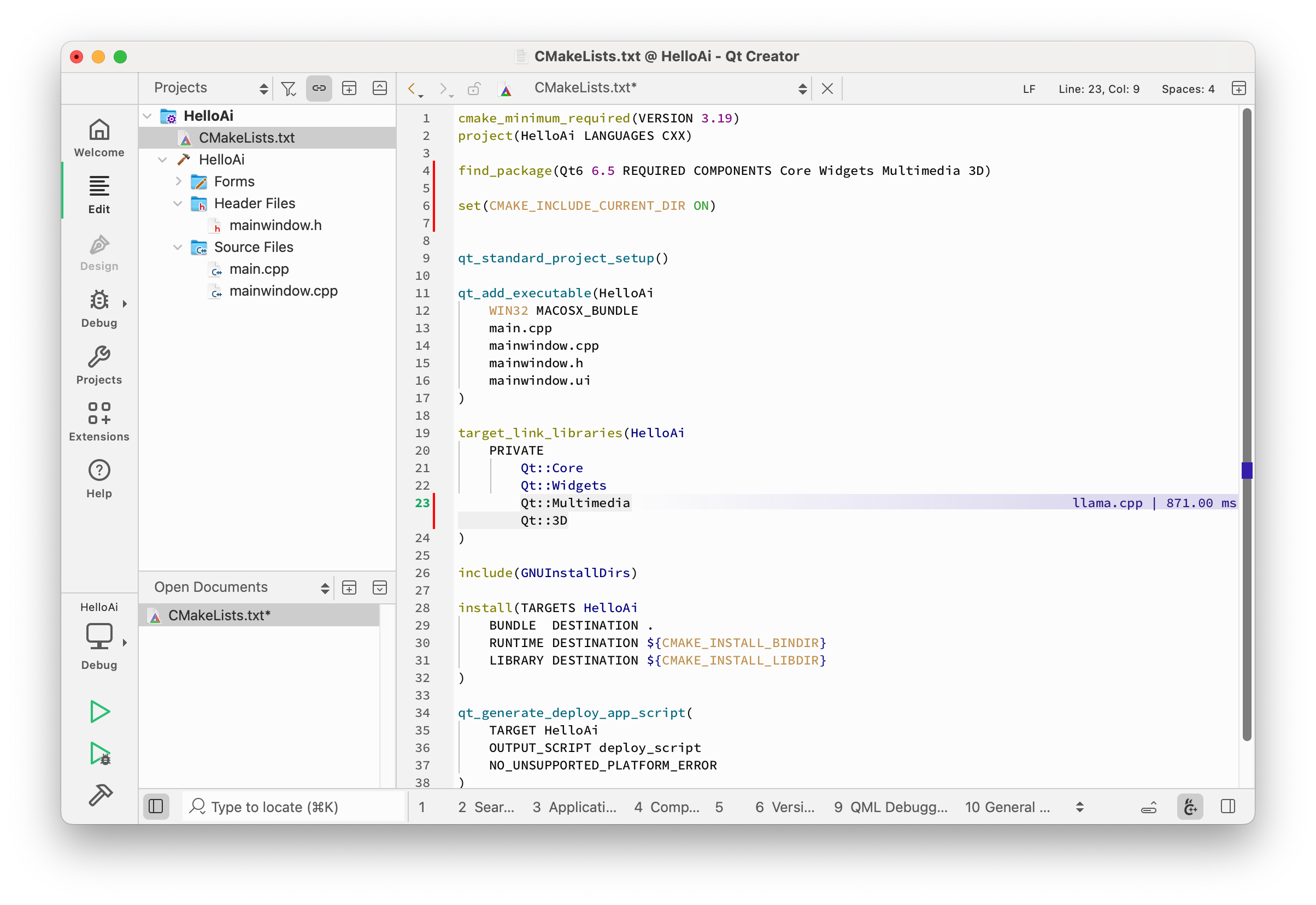The width and height of the screenshot is (1316, 905).
Task: Close the Projects side panel view
Action: (379, 89)
